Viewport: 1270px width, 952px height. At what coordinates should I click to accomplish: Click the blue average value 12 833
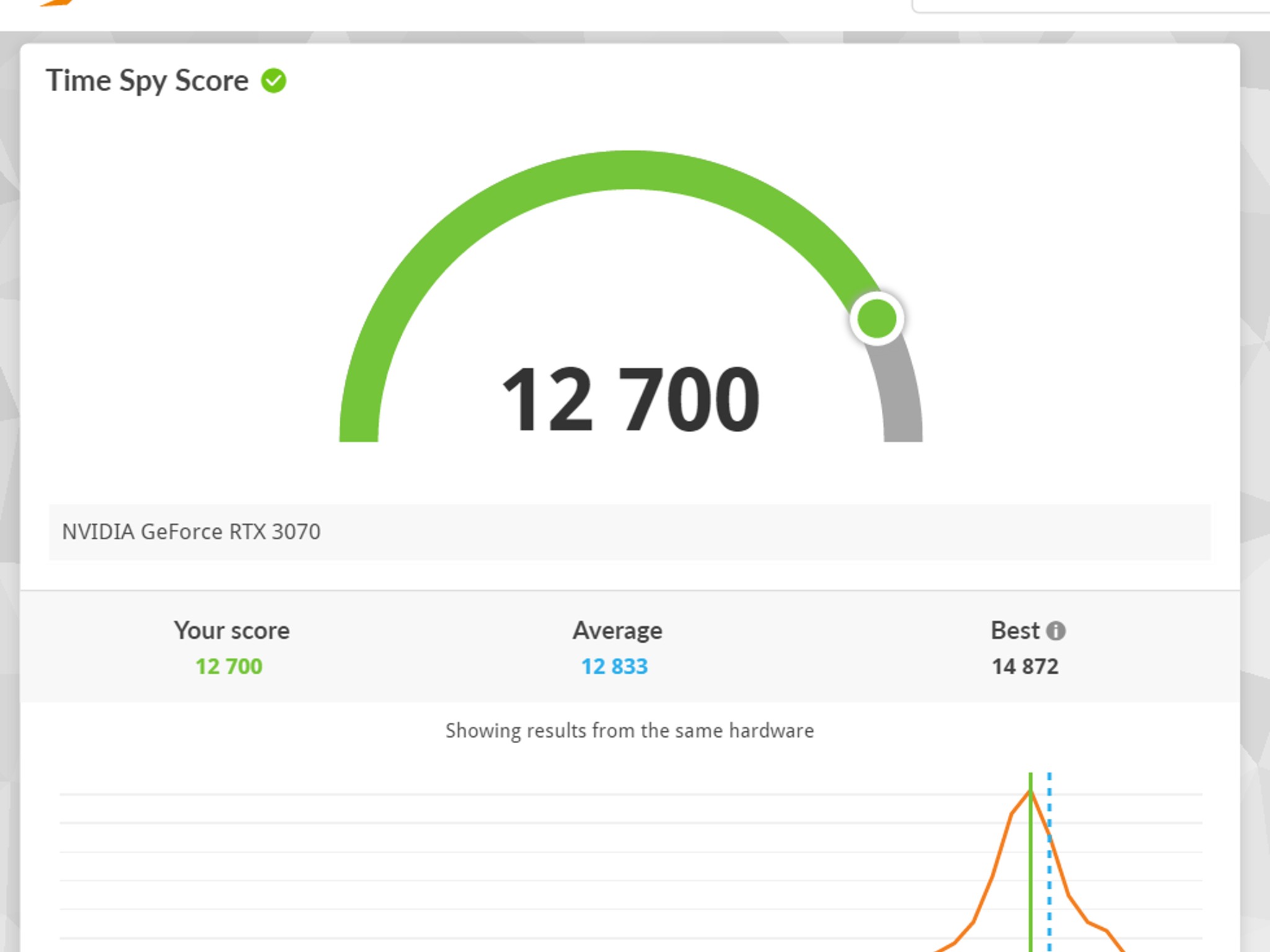click(614, 666)
